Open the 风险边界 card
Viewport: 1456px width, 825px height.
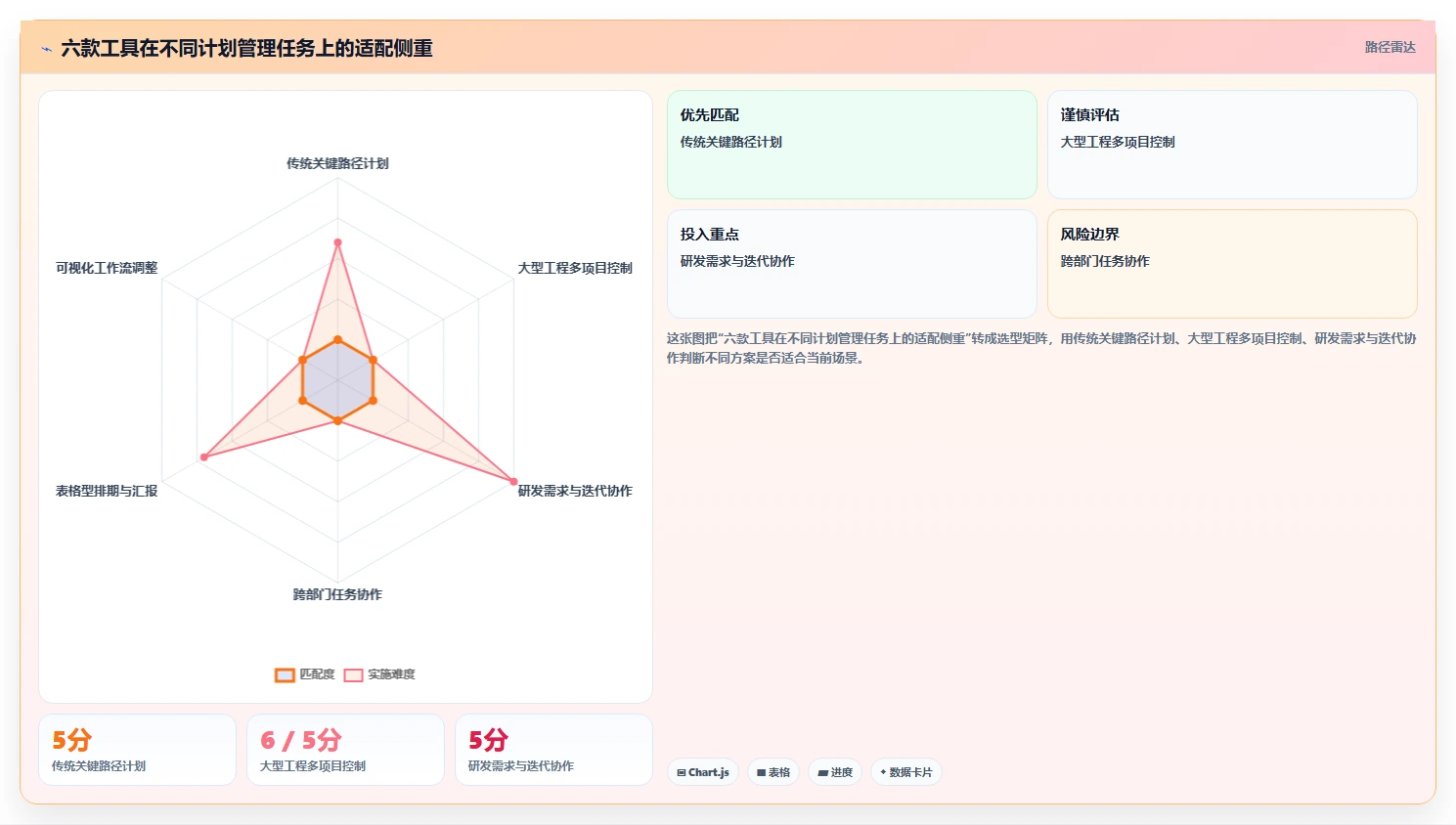click(x=1232, y=264)
